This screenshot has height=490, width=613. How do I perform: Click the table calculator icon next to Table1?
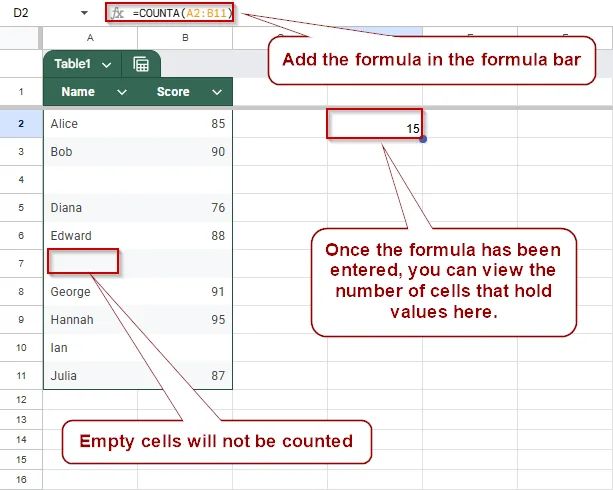click(141, 65)
